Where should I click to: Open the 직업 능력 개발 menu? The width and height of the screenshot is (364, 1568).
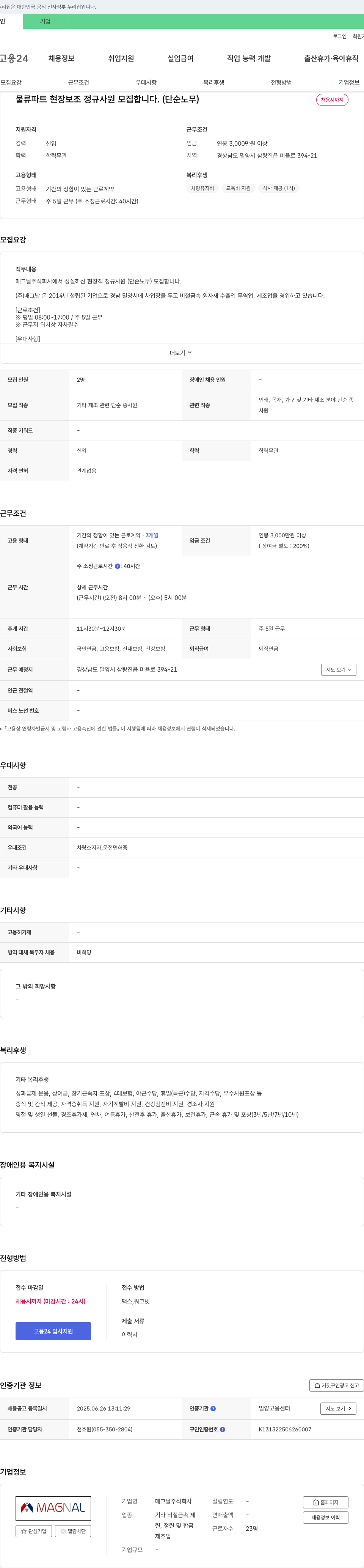249,58
